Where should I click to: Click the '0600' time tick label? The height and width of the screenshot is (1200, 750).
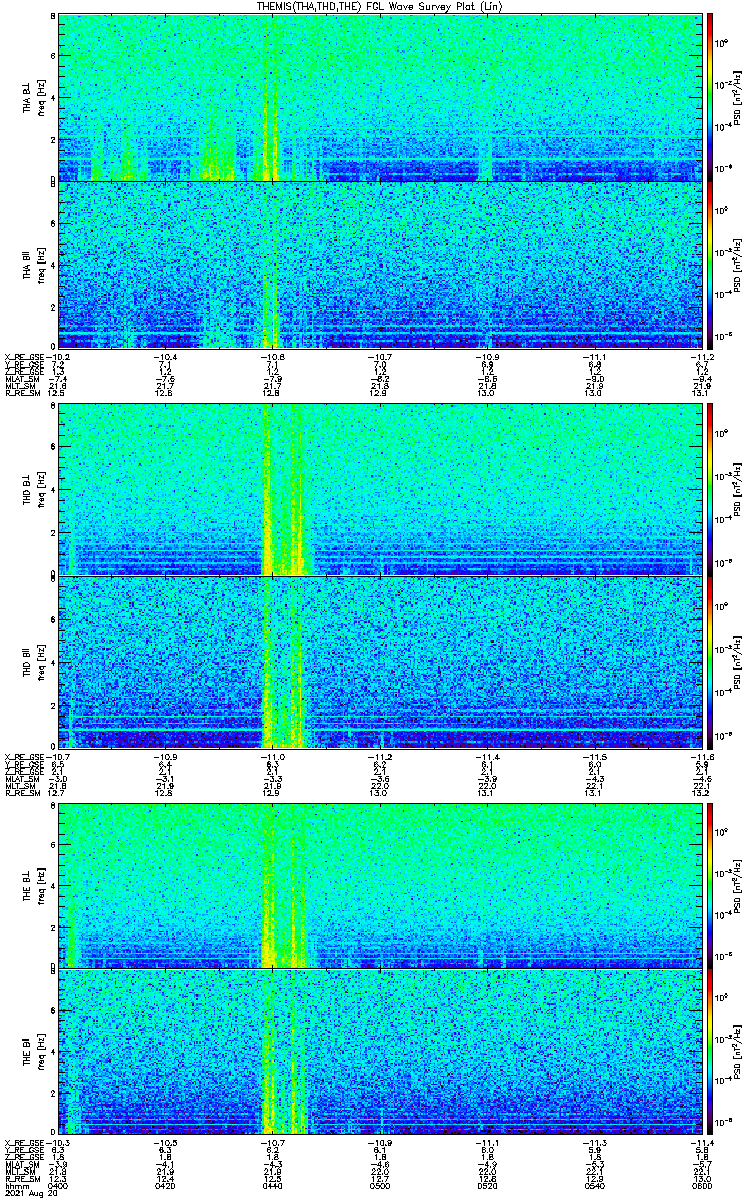tap(701, 1185)
